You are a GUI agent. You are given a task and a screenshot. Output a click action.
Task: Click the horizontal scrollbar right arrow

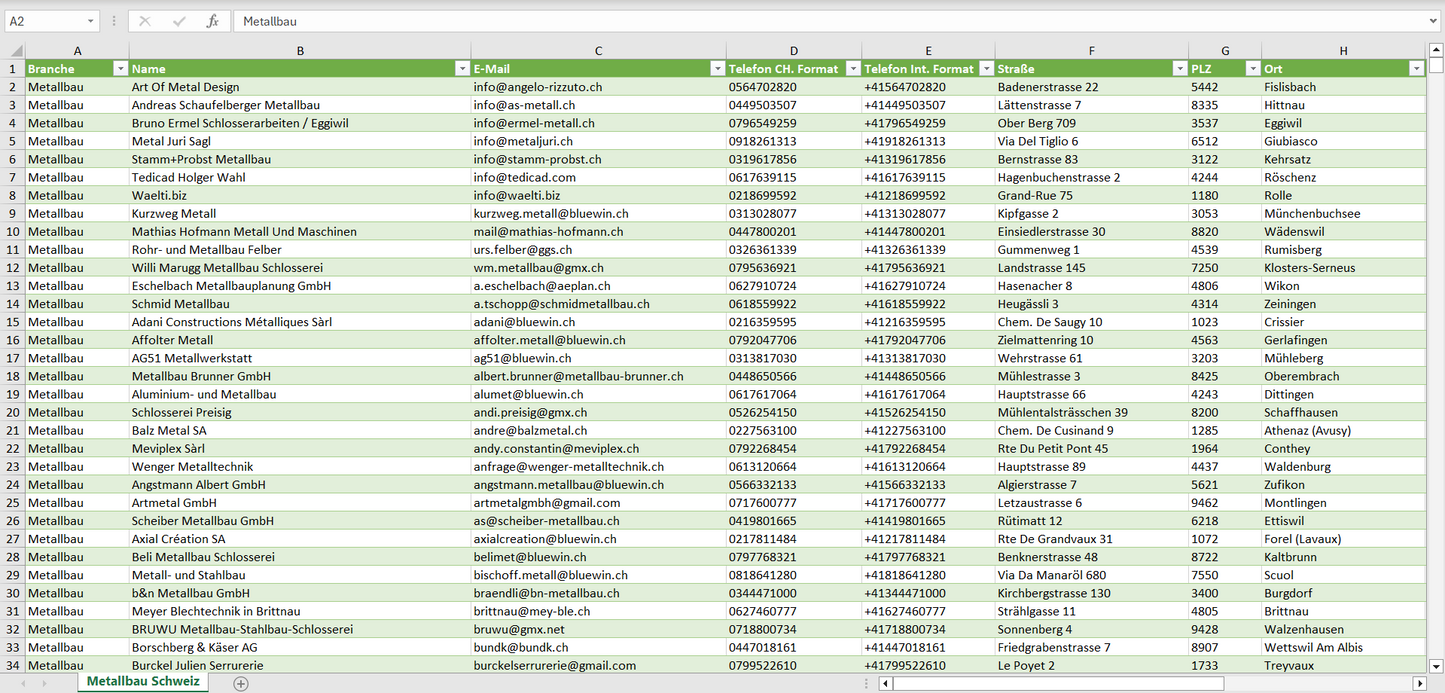tap(1419, 683)
